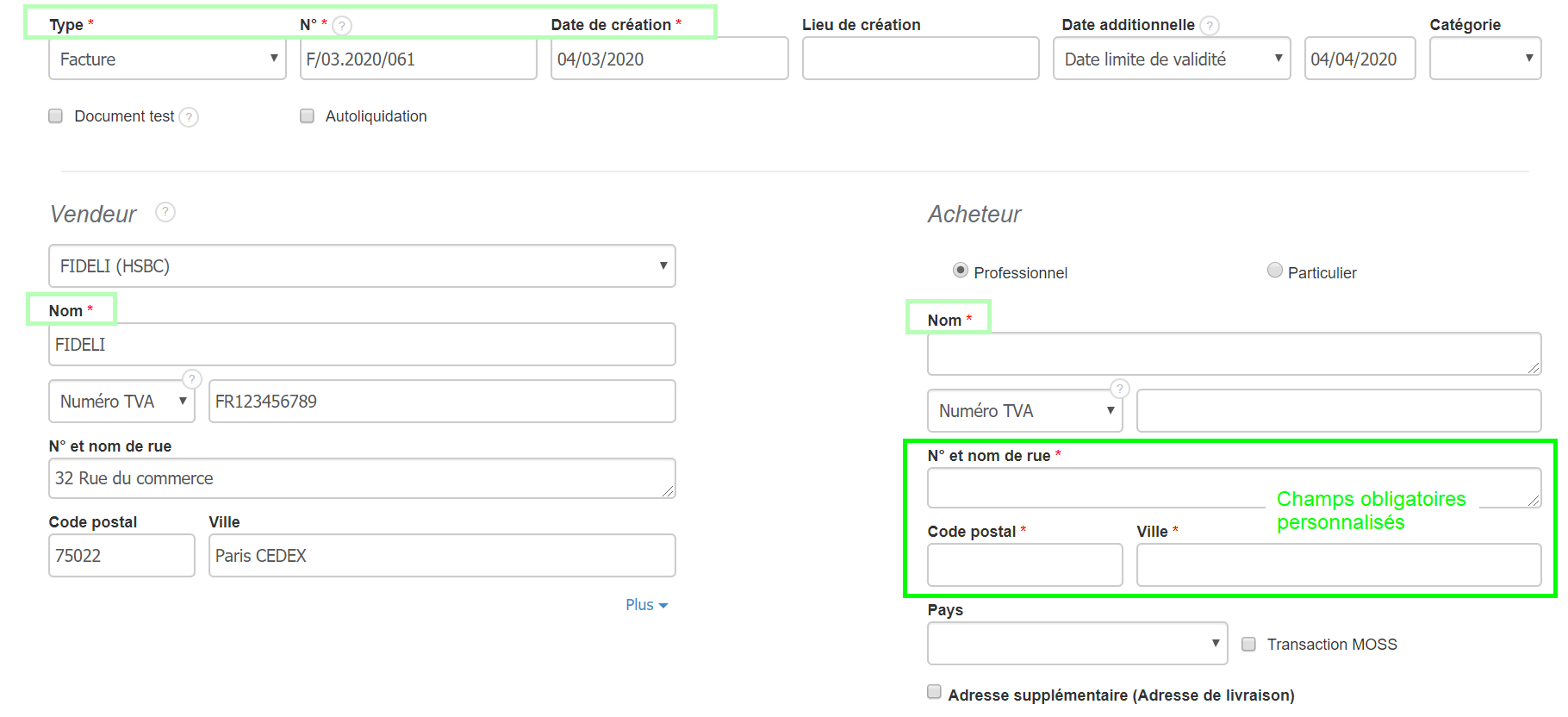1568x717 pixels.
Task: Open the Vendeur section help icon
Action: coord(165,212)
